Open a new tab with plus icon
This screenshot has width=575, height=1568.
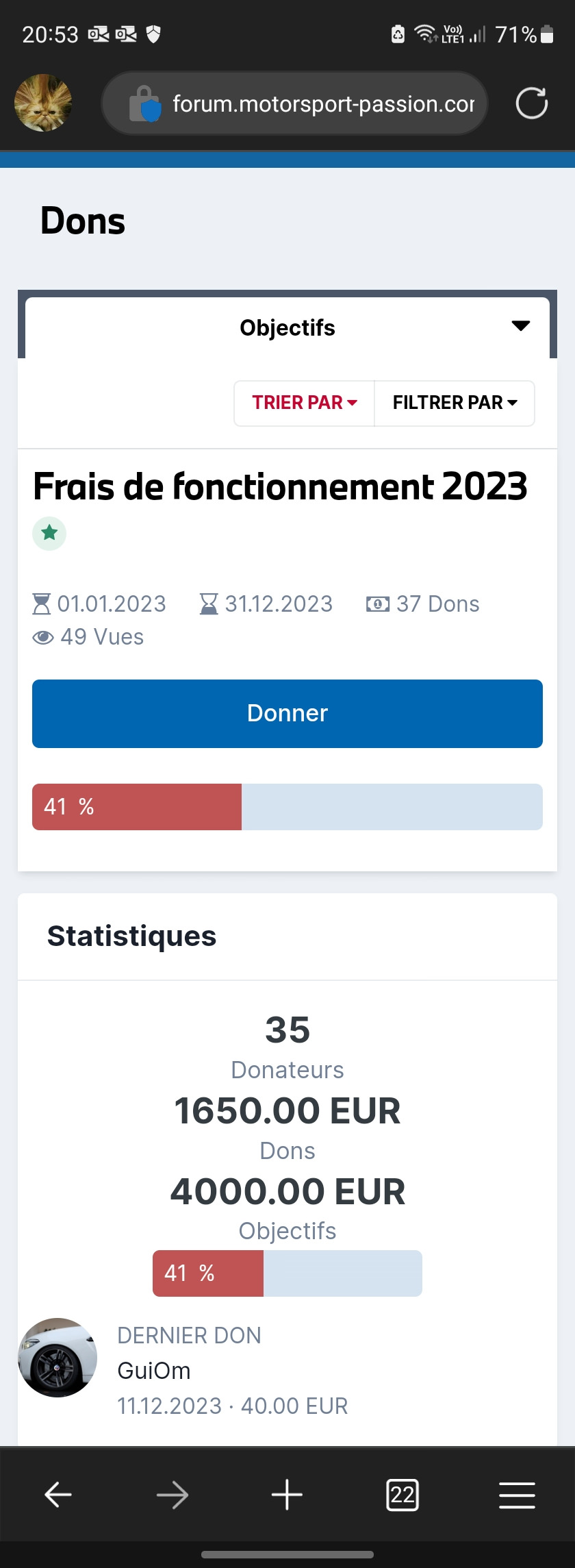pyautogui.click(x=287, y=1494)
